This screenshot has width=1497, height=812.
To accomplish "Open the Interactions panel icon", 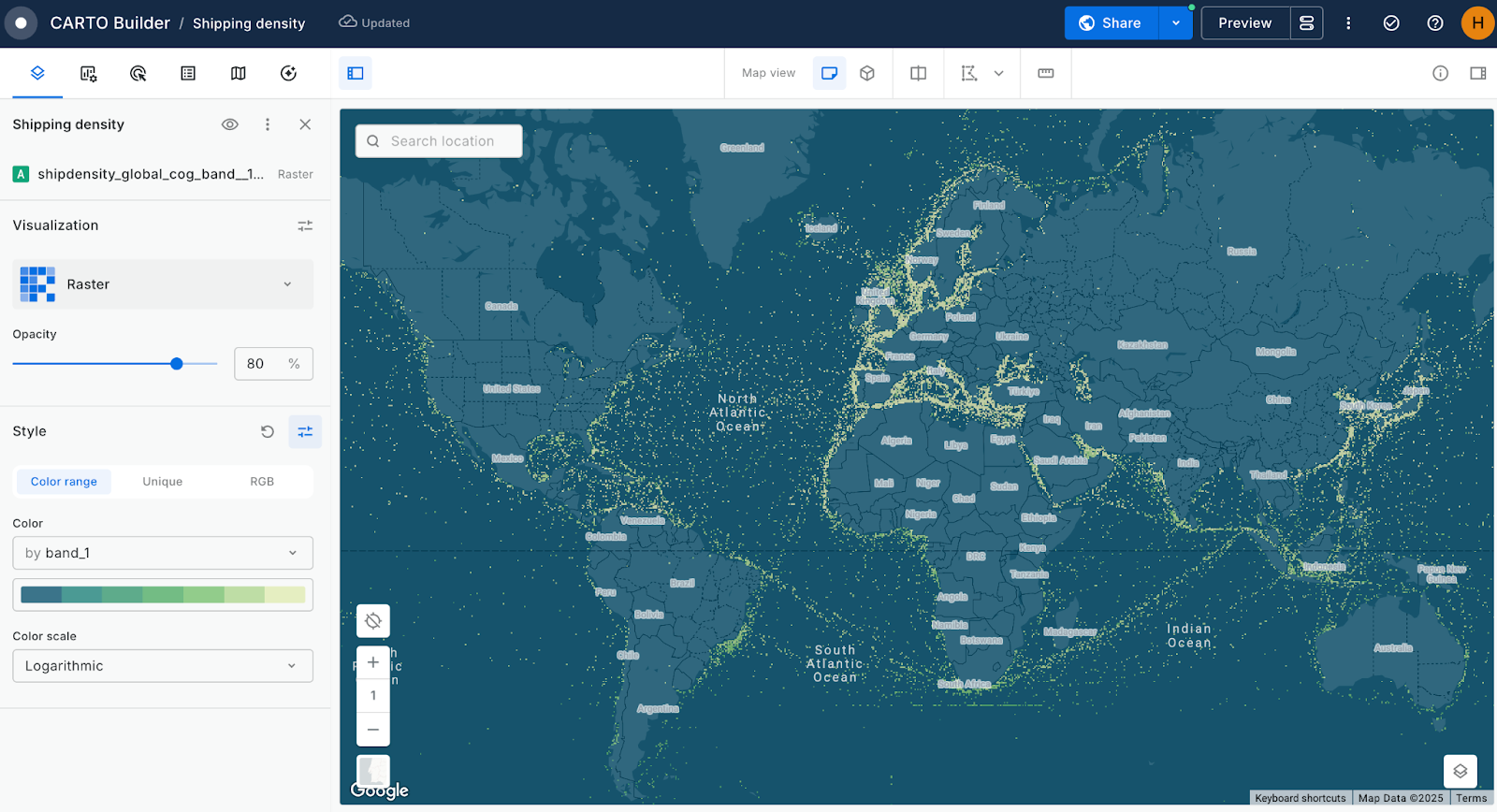I will pos(138,73).
